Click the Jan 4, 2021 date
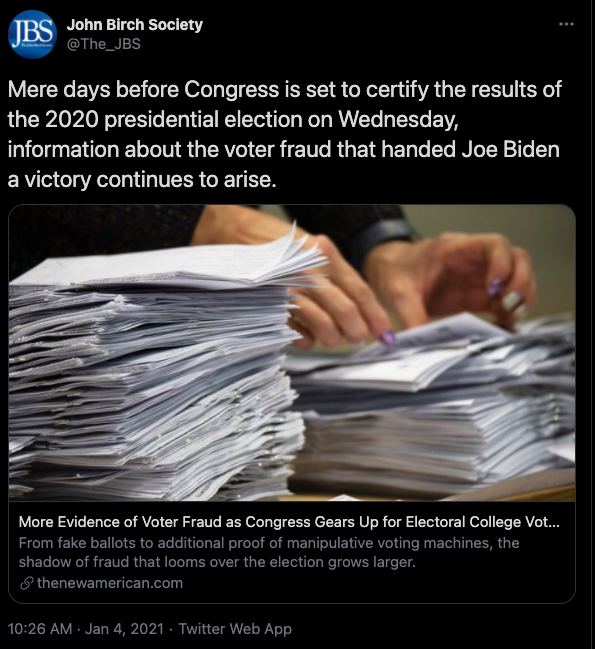This screenshot has width=595, height=649. [124, 629]
